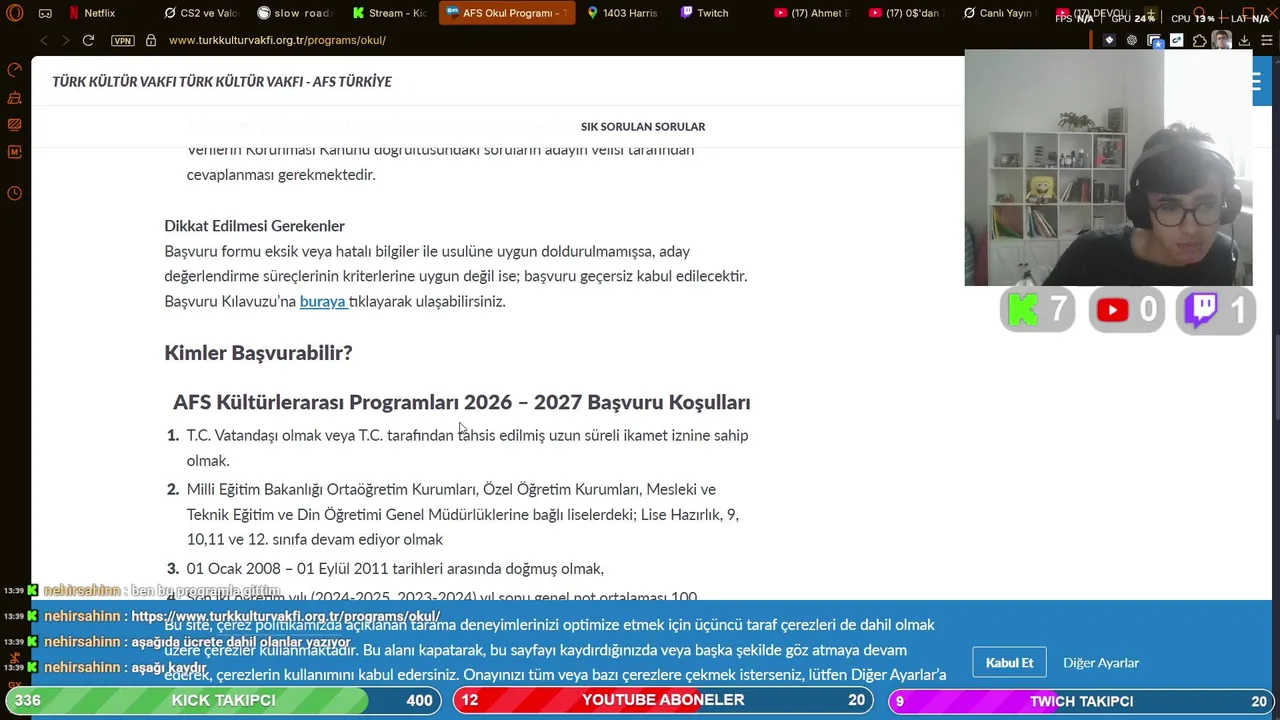Image resolution: width=1280 pixels, height=720 pixels.
Task: Click the list item starting 'T.C. Vatandaşı olmak'
Action: [467, 448]
